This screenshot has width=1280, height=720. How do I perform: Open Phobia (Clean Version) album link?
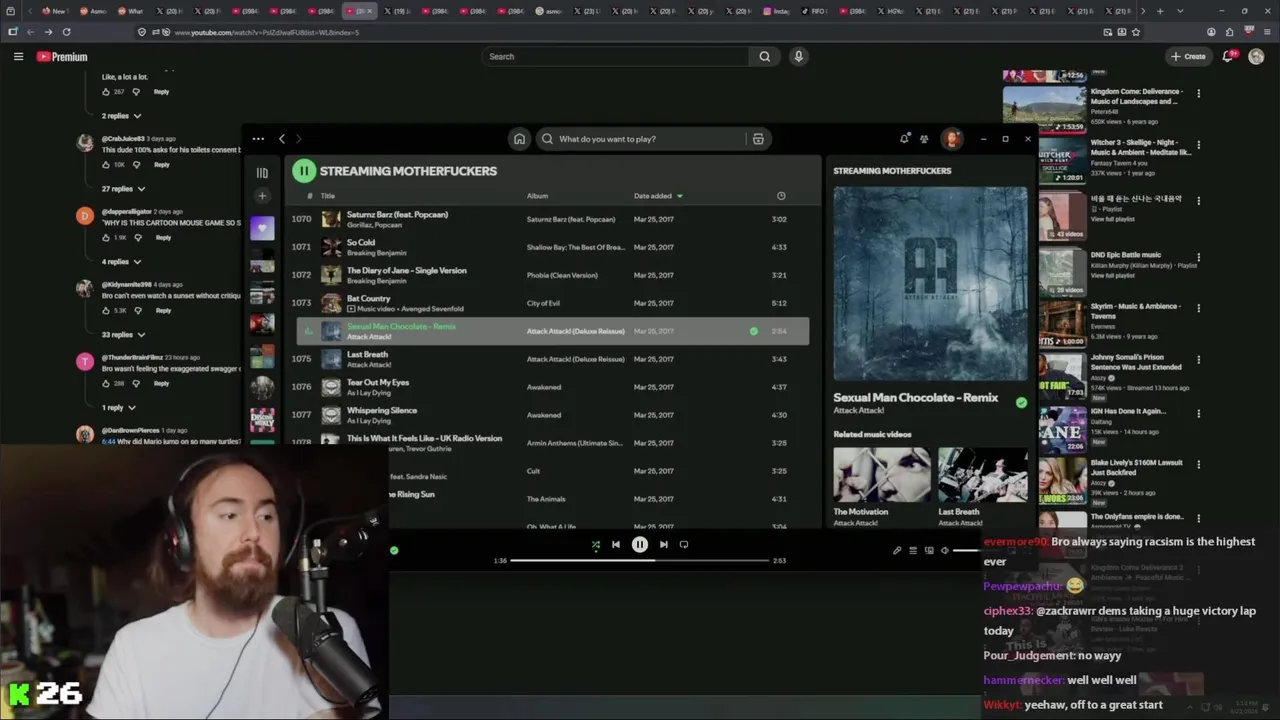[x=562, y=275]
